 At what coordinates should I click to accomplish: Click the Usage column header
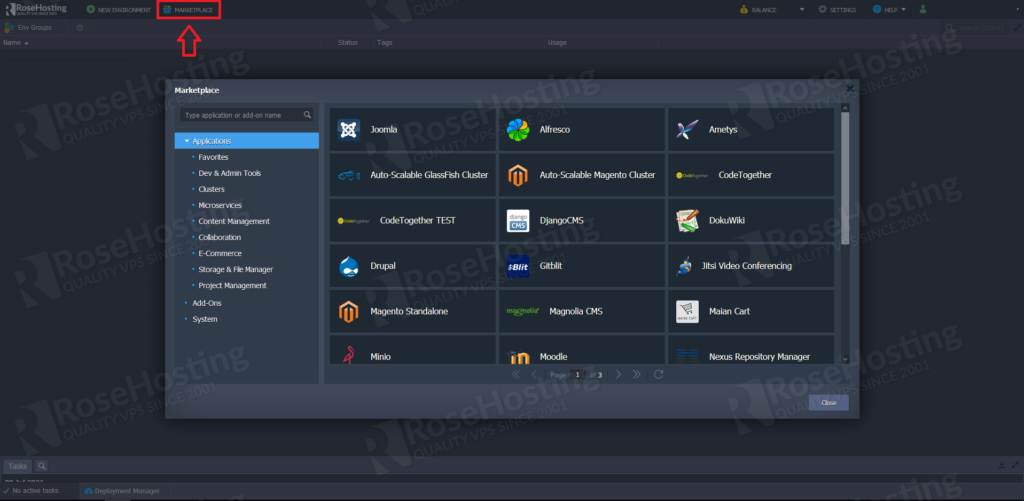point(557,42)
